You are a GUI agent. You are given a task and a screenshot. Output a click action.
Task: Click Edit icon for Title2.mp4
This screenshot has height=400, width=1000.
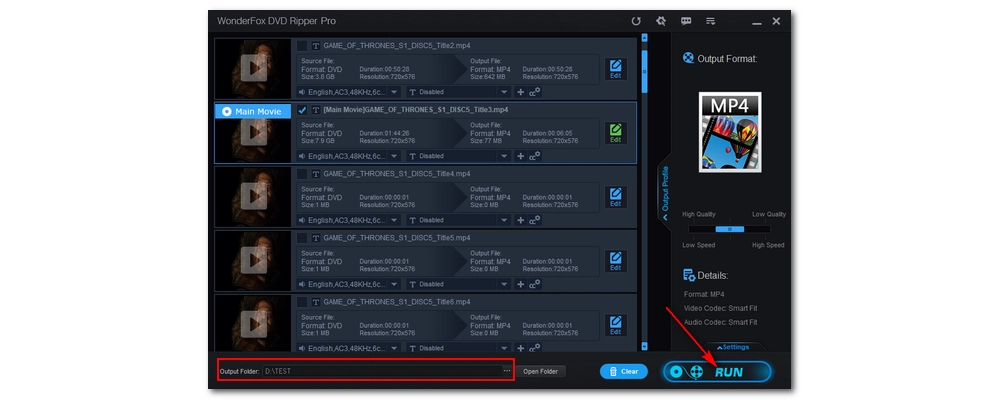pyautogui.click(x=615, y=69)
